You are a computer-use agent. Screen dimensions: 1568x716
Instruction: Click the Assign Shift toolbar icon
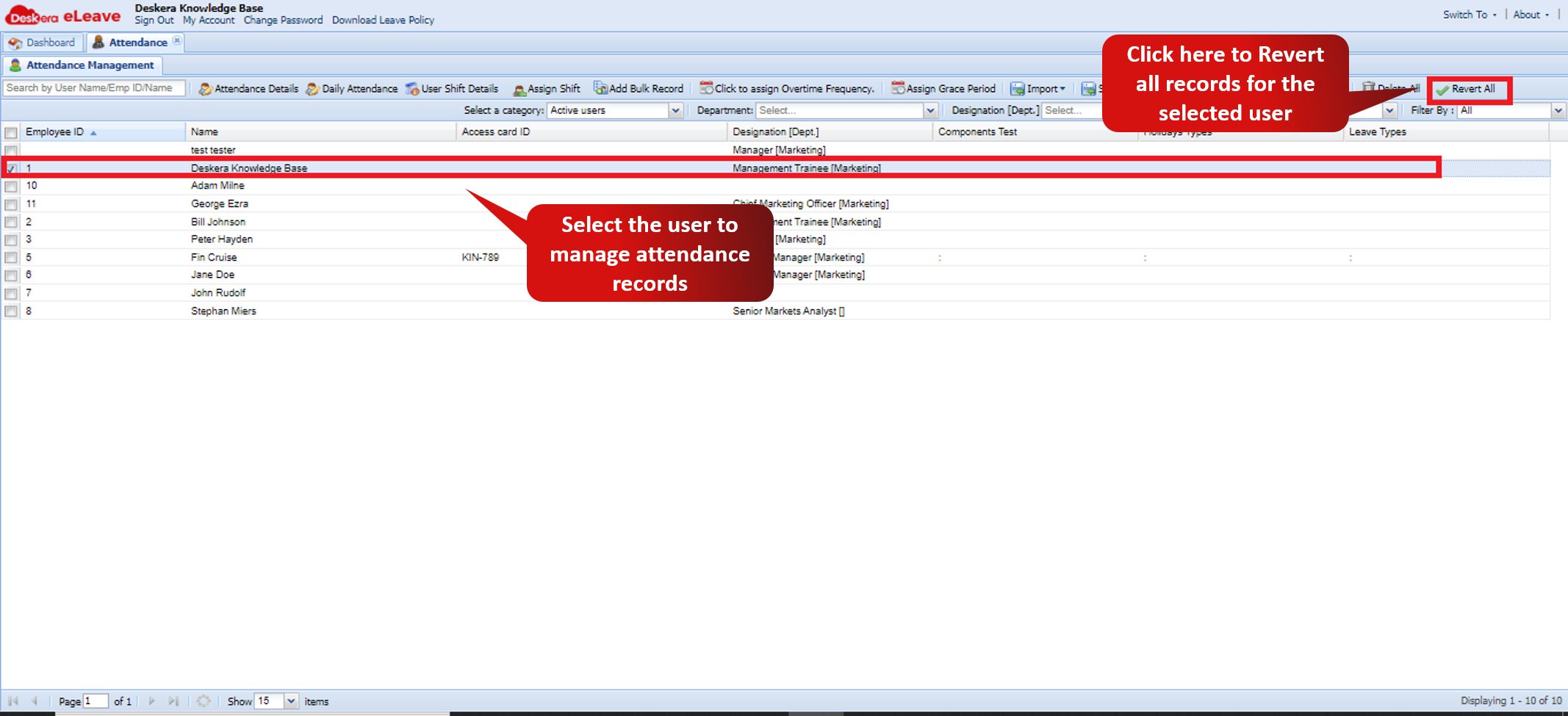[519, 90]
